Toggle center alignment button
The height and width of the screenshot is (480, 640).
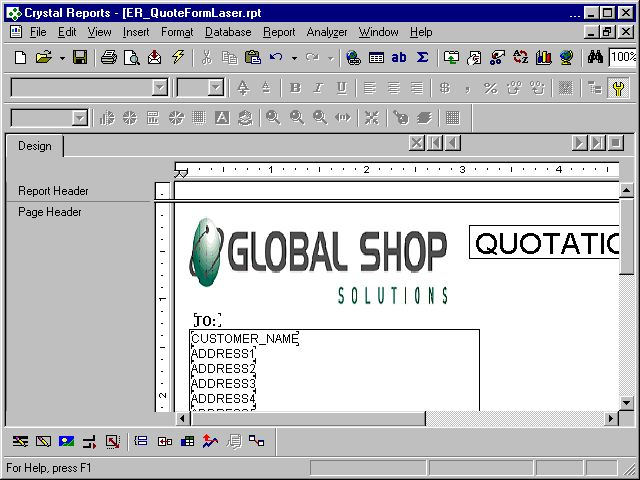tap(393, 88)
